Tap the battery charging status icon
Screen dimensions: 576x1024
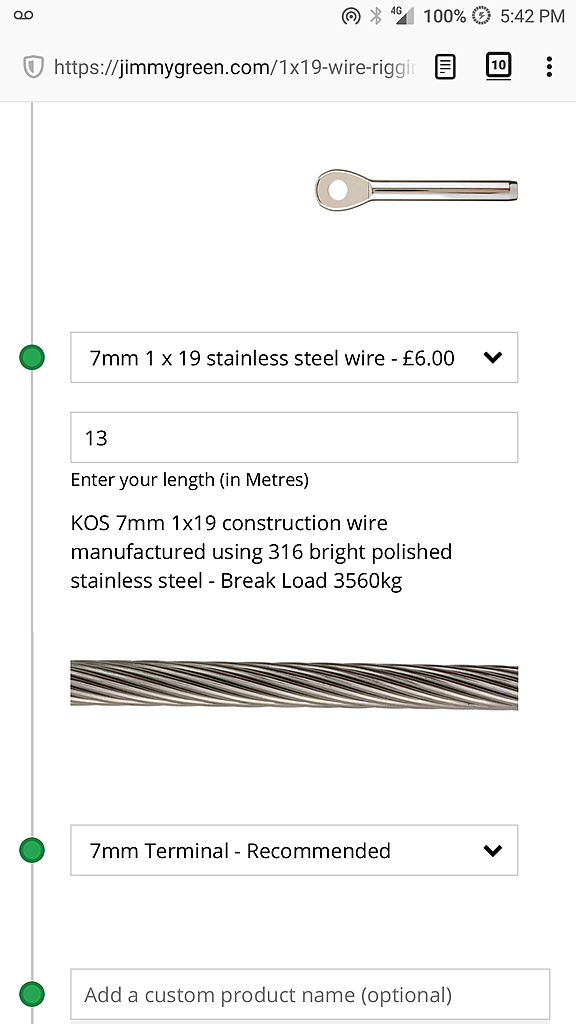tap(481, 16)
